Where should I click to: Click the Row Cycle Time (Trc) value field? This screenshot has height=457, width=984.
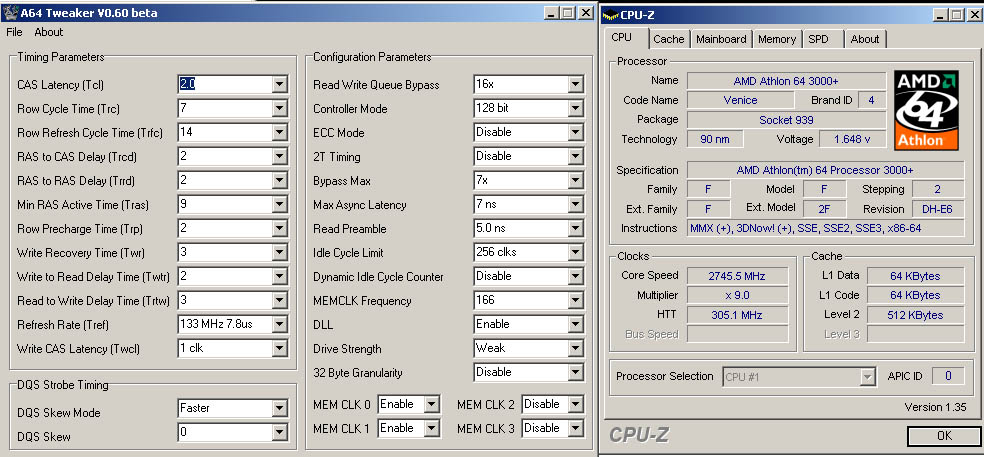point(224,108)
